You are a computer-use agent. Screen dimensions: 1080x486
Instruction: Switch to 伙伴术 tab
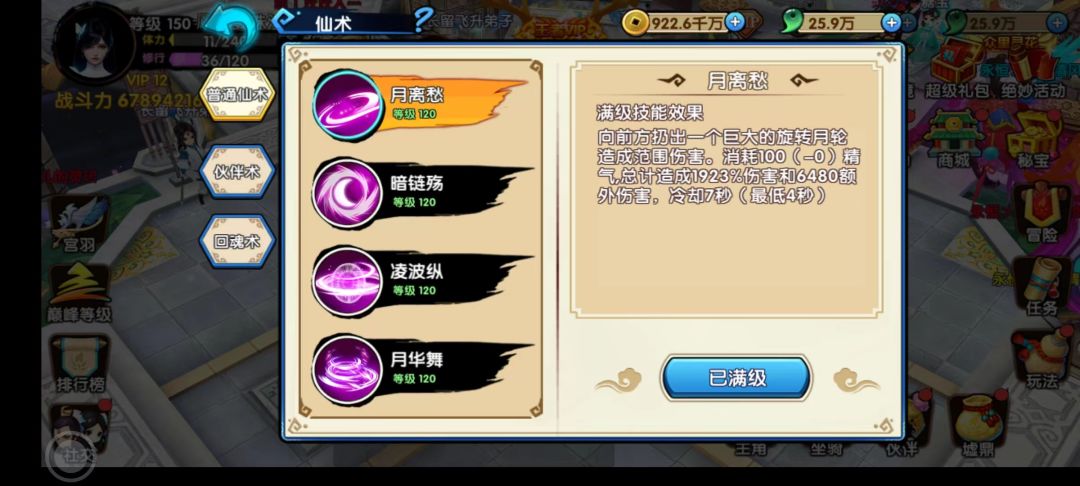[x=237, y=171]
